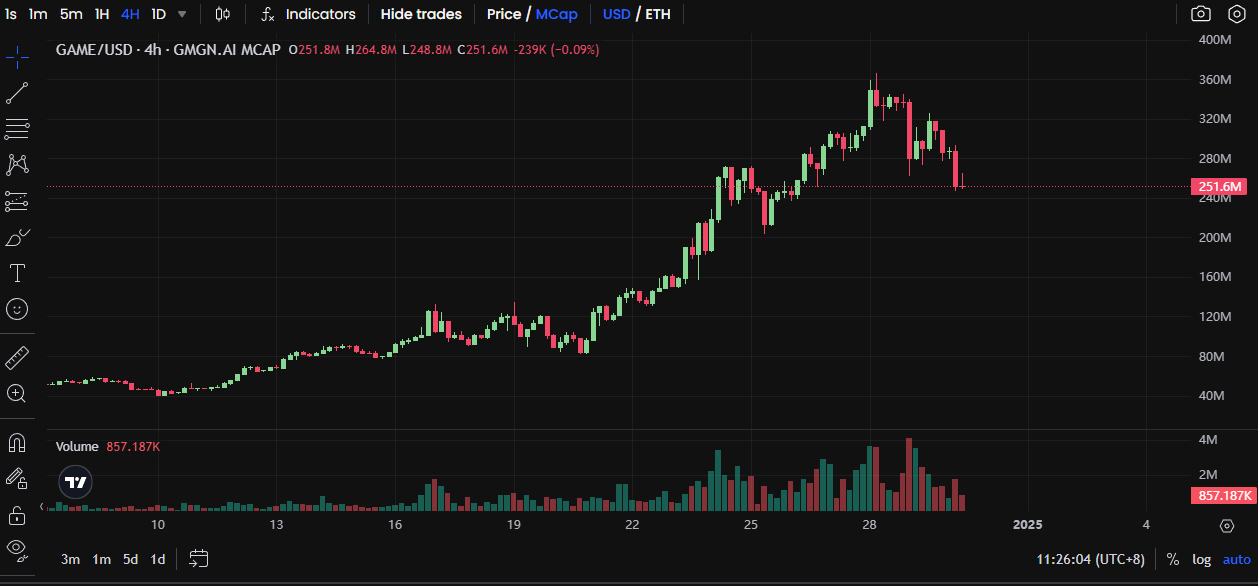Screen dimensions: 1258x586
Task: Select the ruler measure tool
Action: (x=17, y=357)
